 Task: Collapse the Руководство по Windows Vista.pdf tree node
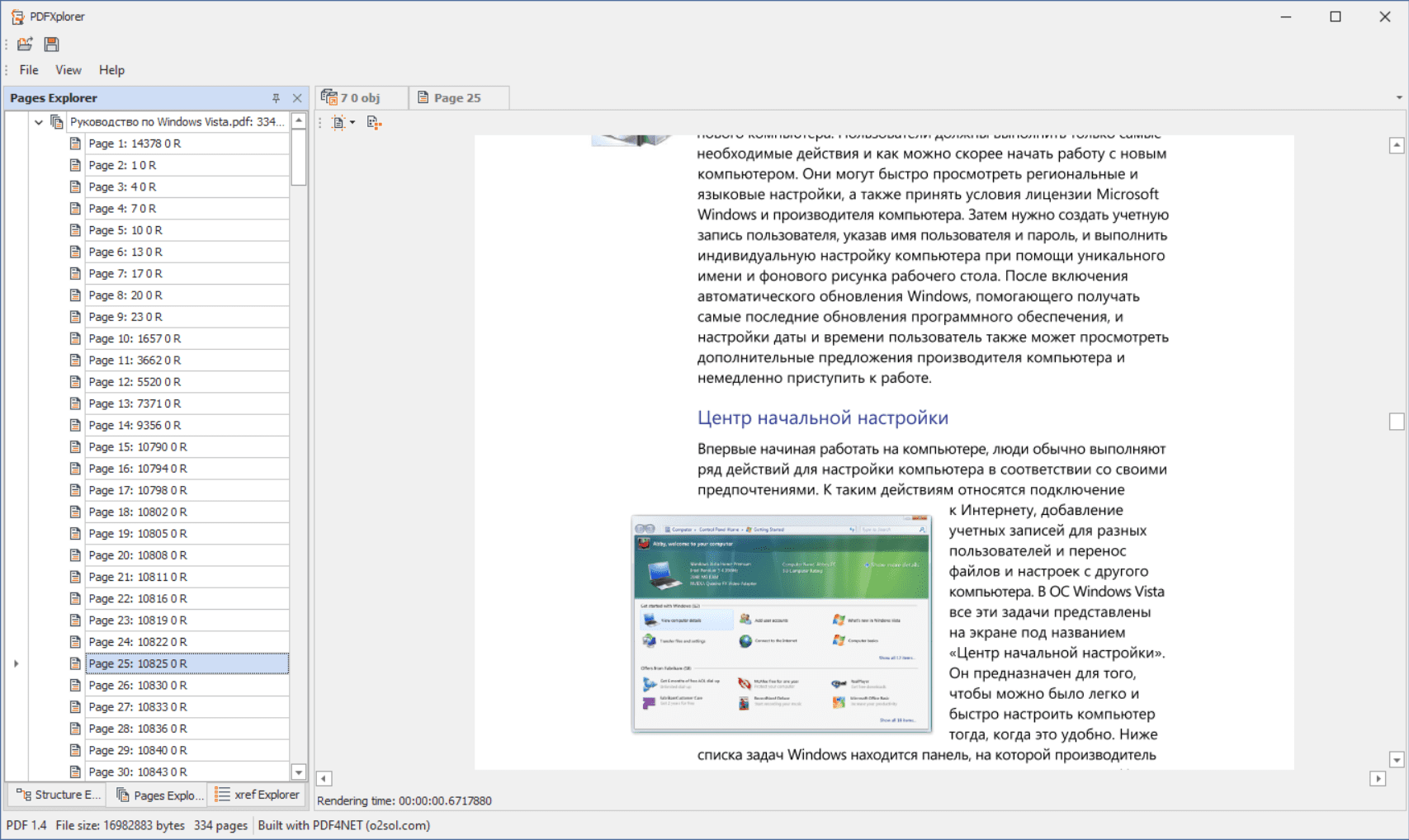pos(39,122)
